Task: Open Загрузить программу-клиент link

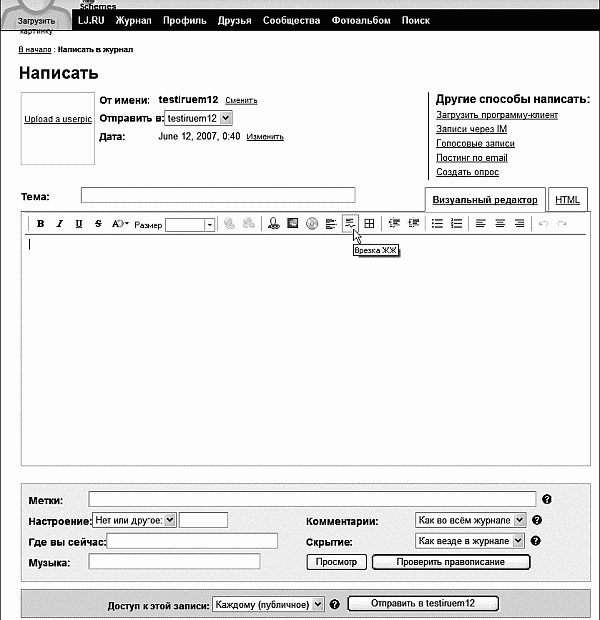Action: pyautogui.click(x=497, y=115)
